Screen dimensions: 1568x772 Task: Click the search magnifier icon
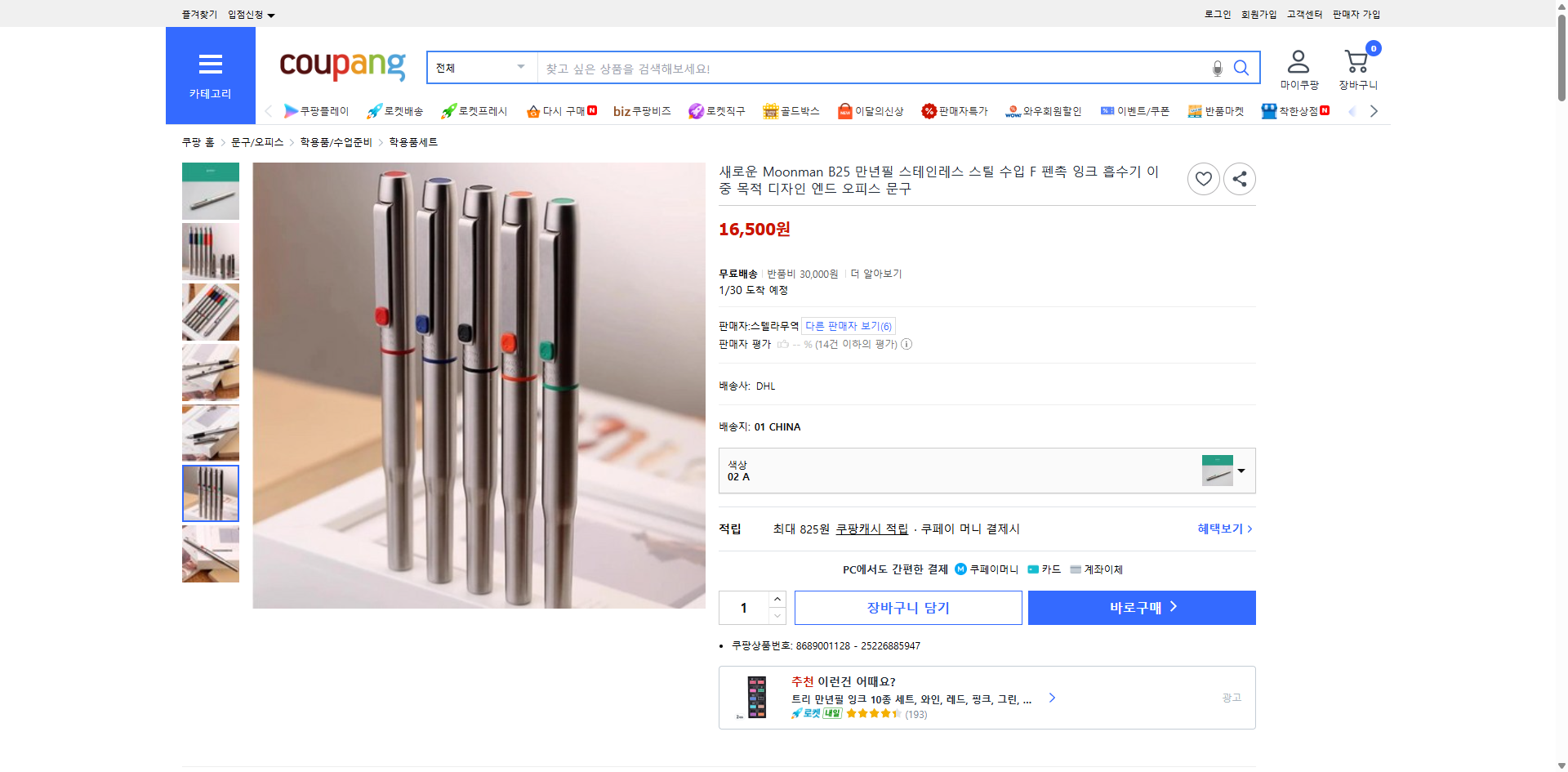(x=1241, y=68)
